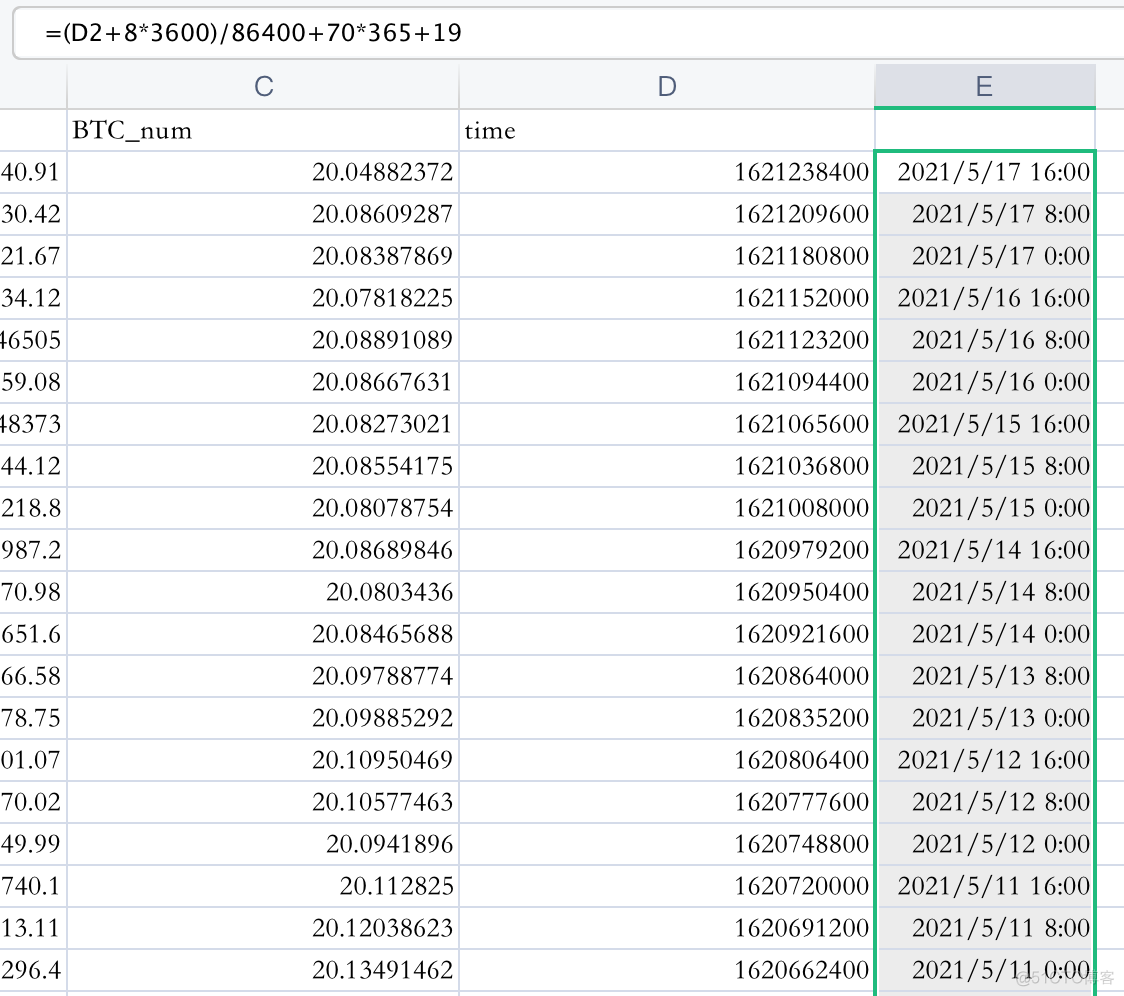The height and width of the screenshot is (996, 1124).
Task: Select timestamp cell 1620864000
Action: click(667, 676)
